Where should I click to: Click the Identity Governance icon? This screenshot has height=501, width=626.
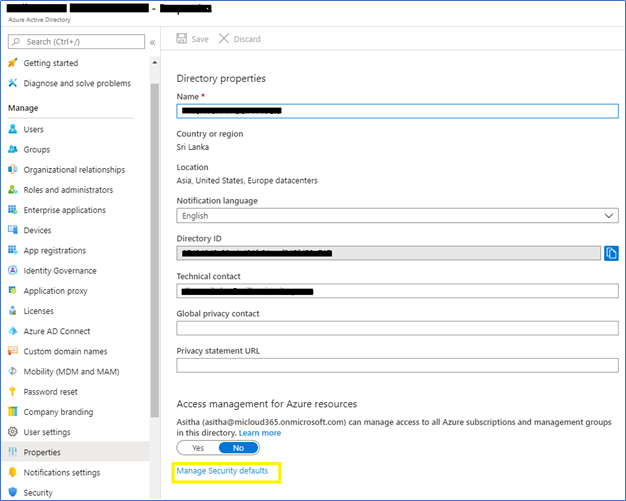click(13, 270)
